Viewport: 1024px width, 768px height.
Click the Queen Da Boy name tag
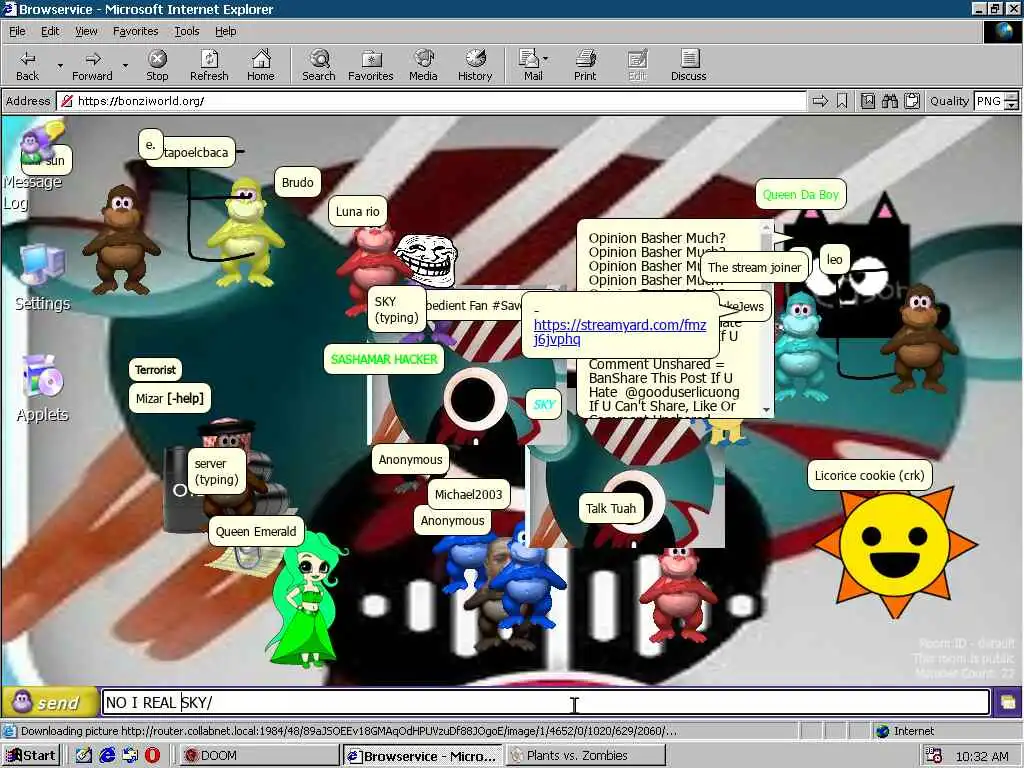coord(801,195)
